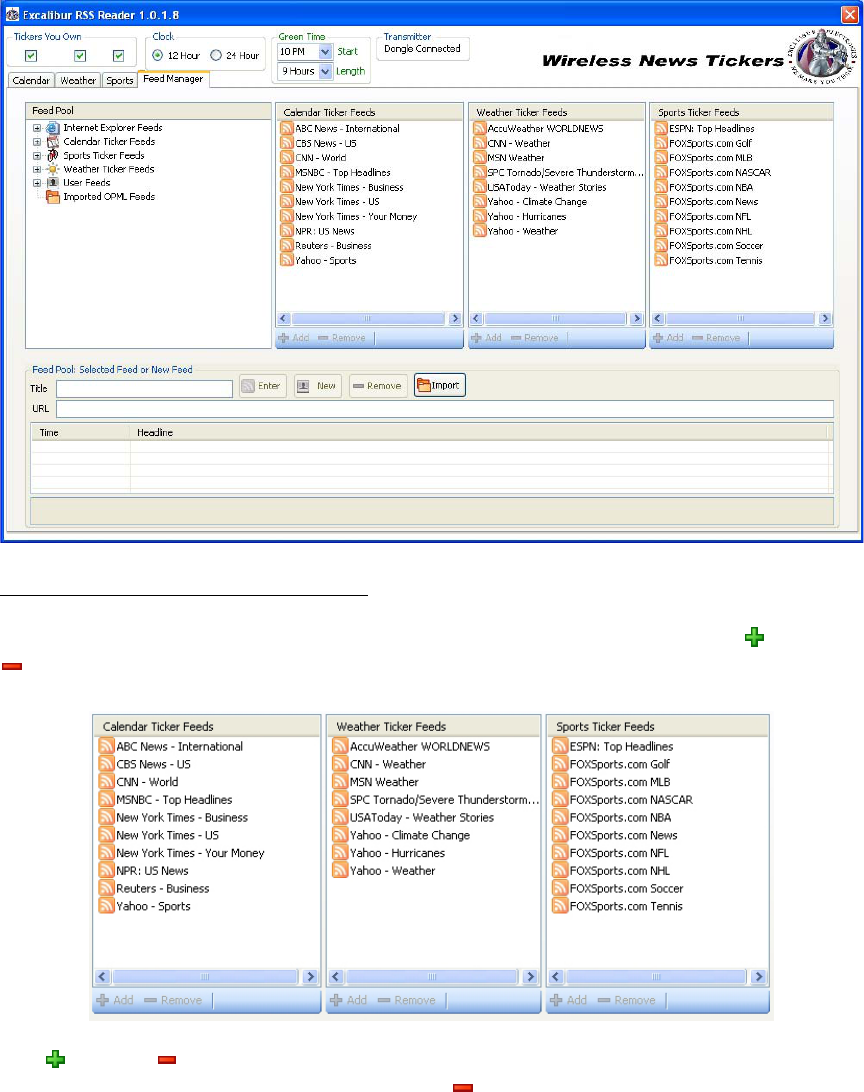Click RSS icon beside NPR: US News in Excalibur window
The height and width of the screenshot is (1092, 864).
tap(286, 231)
